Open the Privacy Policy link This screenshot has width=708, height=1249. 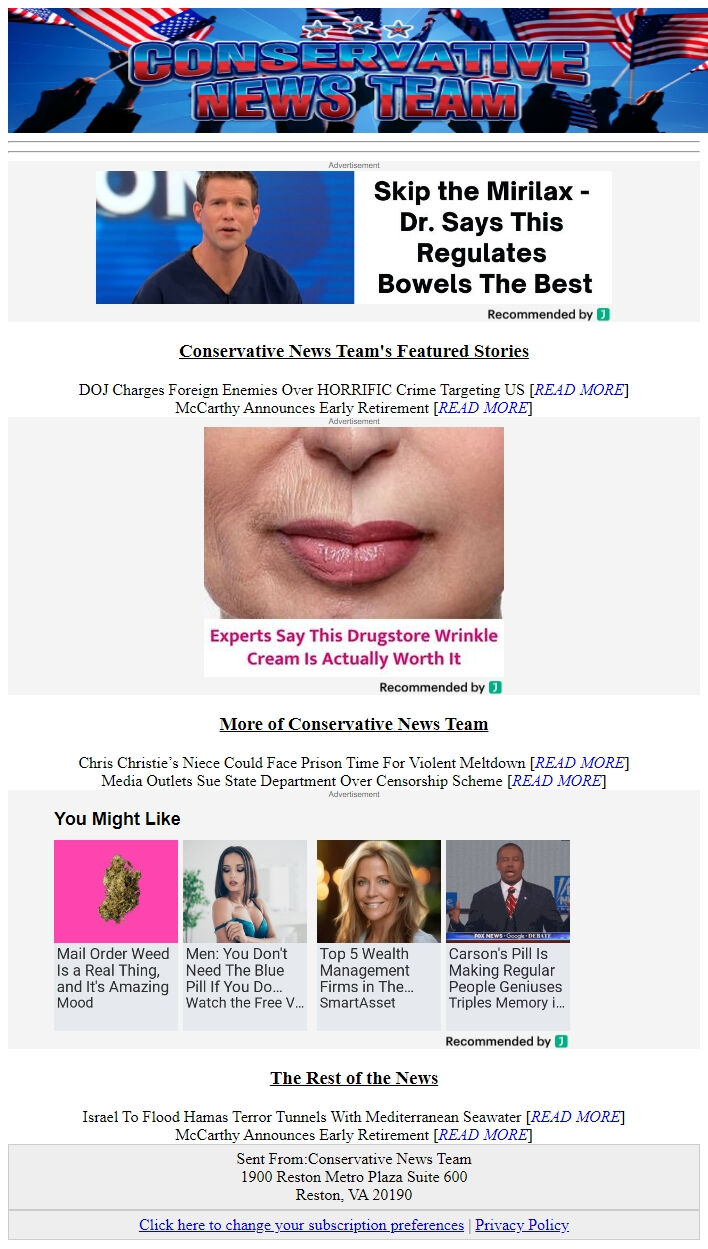click(x=522, y=1225)
